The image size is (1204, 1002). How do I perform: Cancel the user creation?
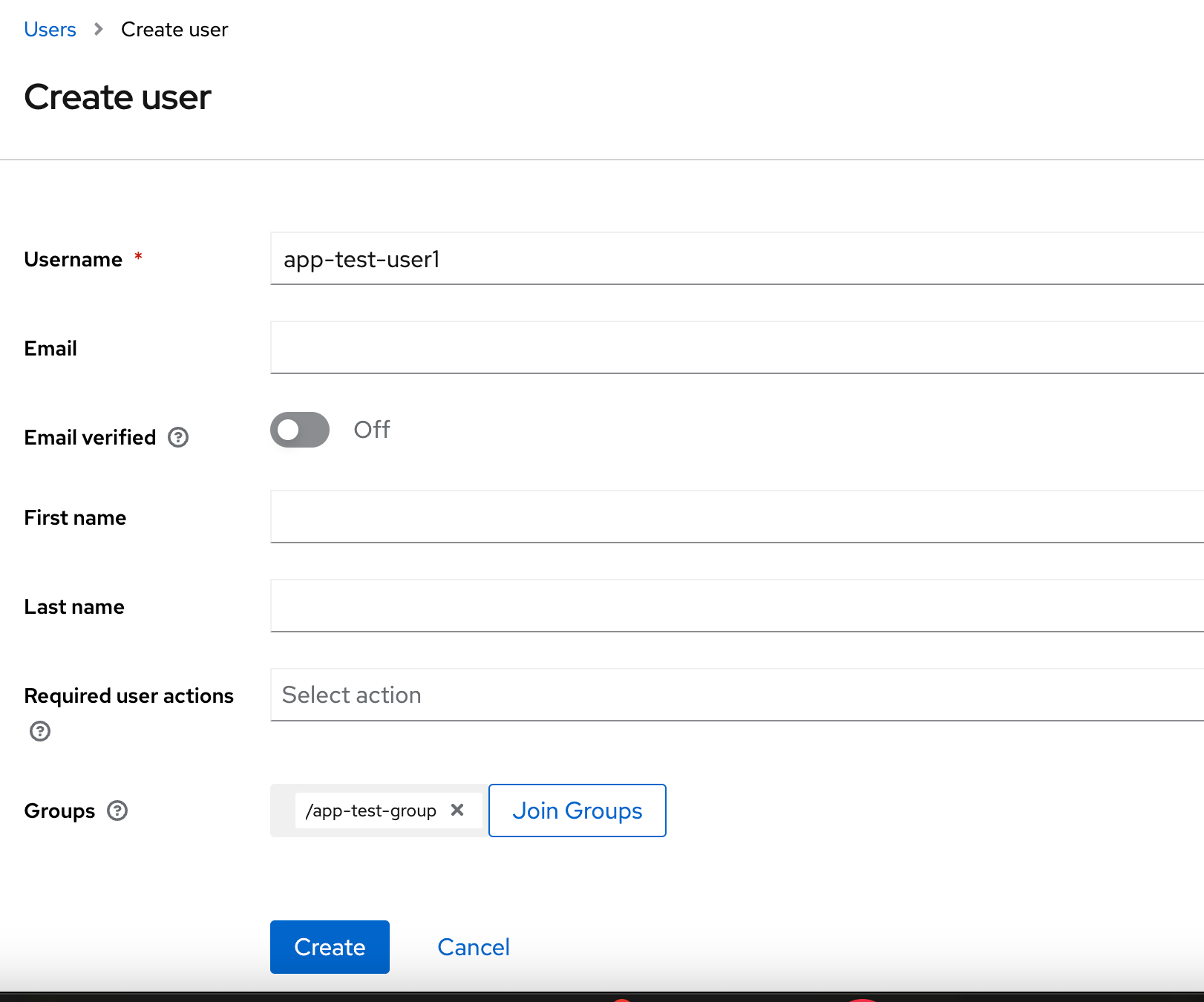coord(473,946)
